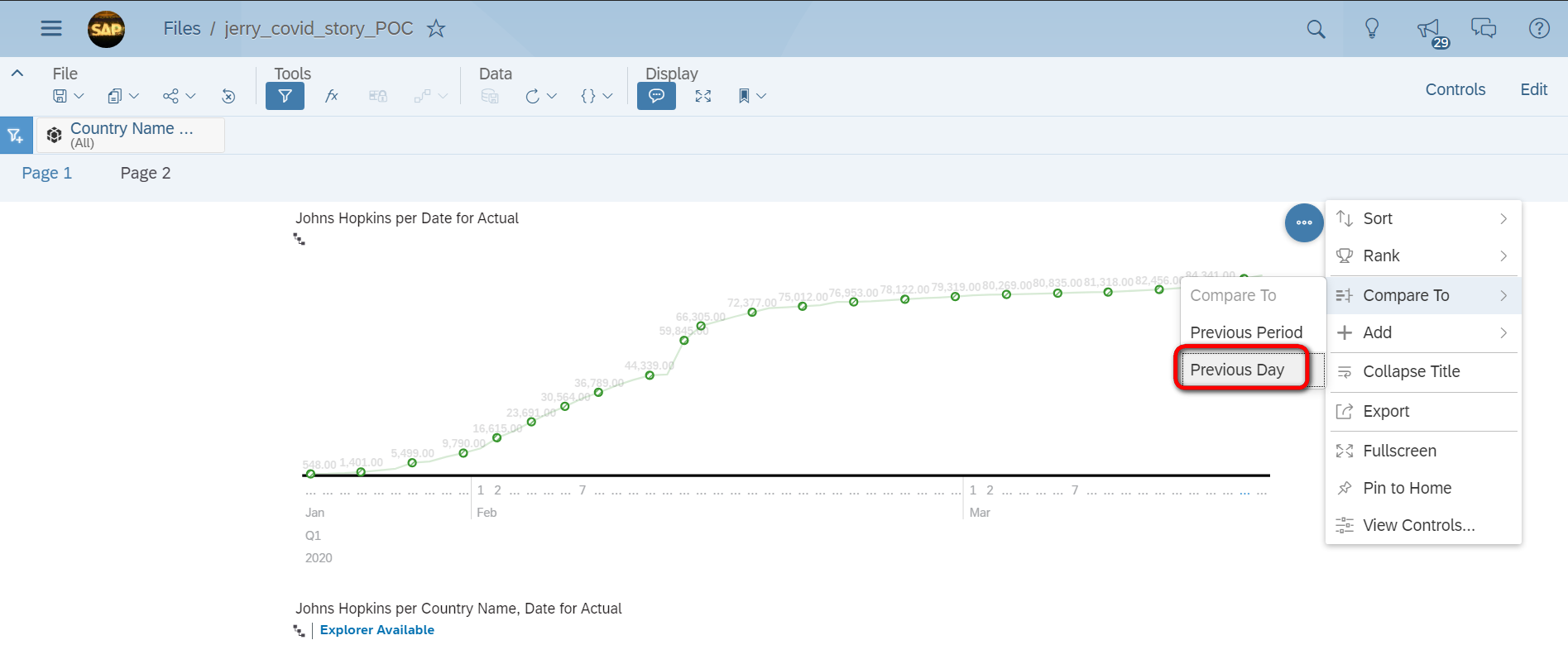Open the discussions chat icon
1568x664 pixels.
[1484, 28]
